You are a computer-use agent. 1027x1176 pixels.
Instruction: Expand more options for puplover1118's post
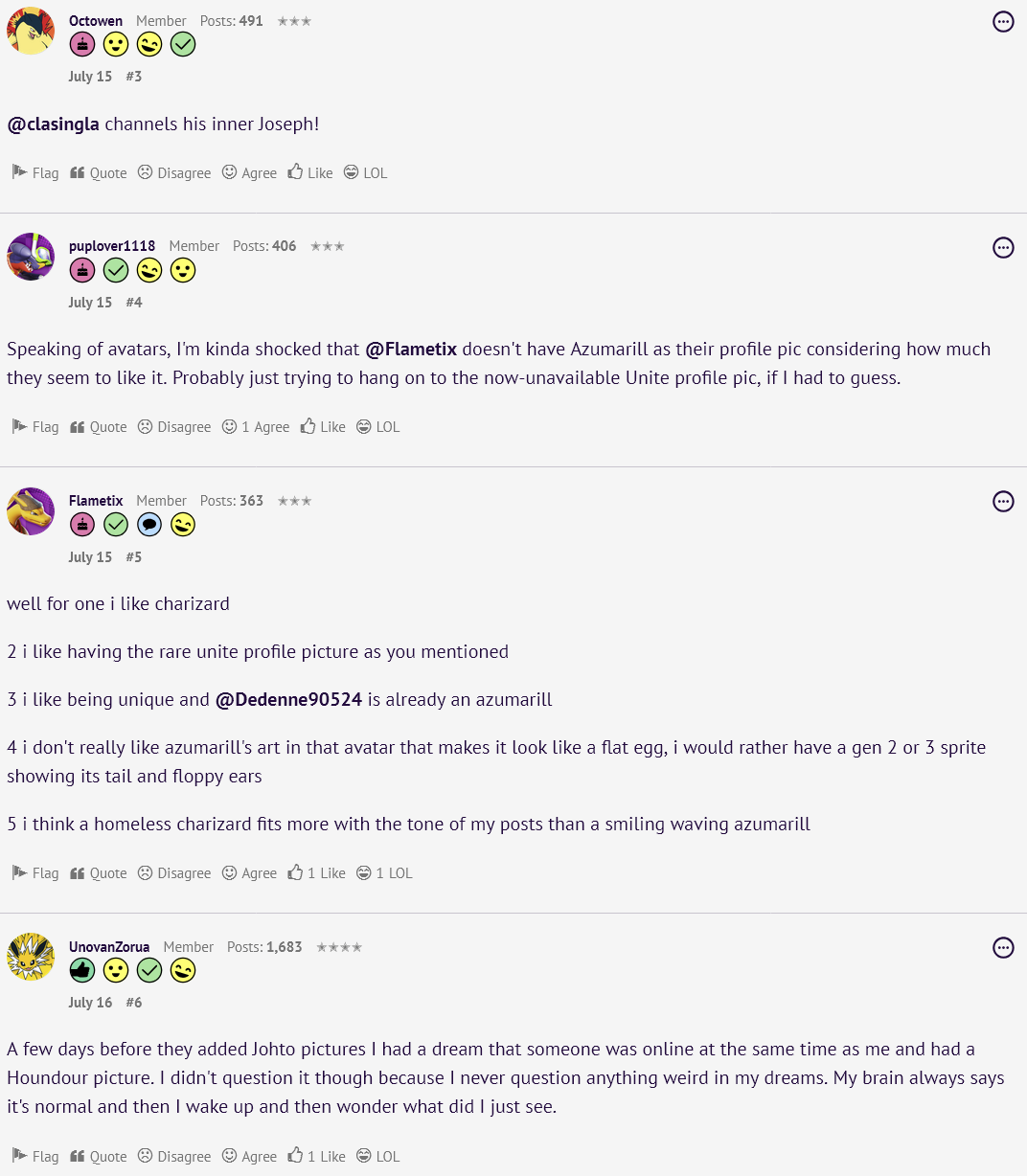(1003, 248)
